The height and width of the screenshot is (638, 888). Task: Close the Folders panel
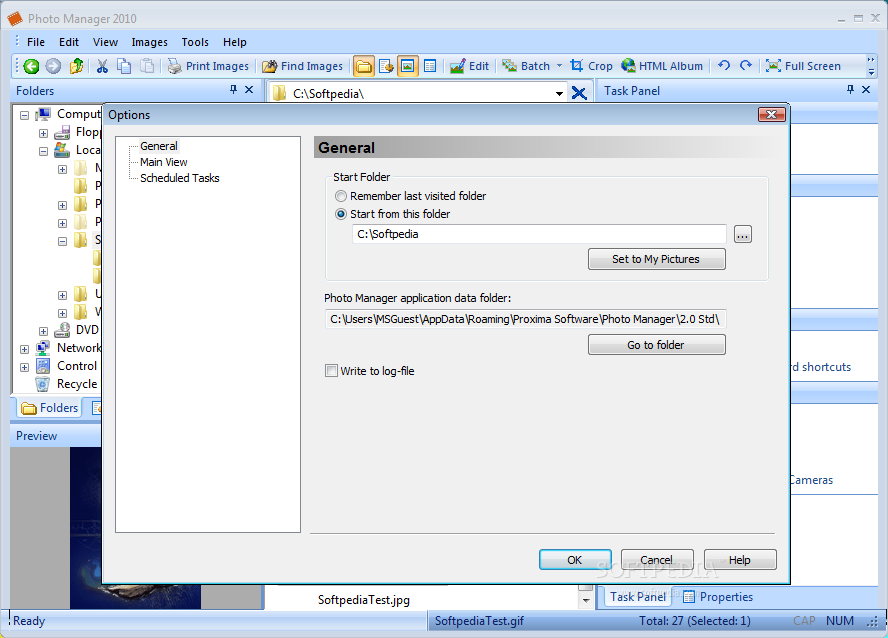click(x=249, y=89)
